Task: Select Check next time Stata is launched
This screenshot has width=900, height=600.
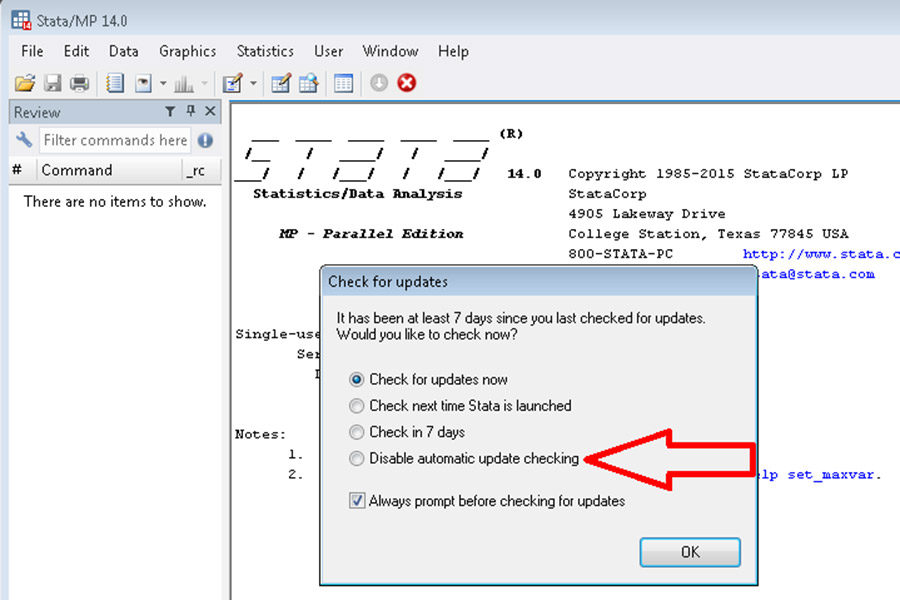Action: (x=356, y=406)
